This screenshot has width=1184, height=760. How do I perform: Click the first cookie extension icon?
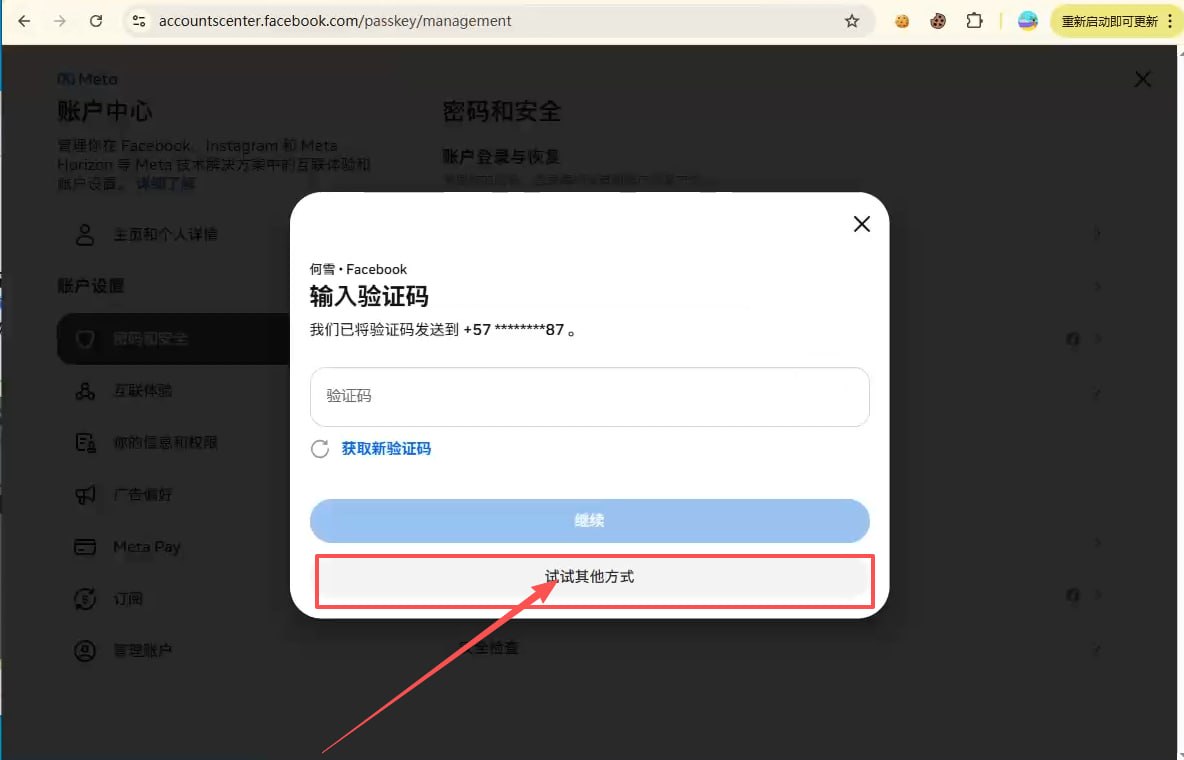click(x=902, y=21)
